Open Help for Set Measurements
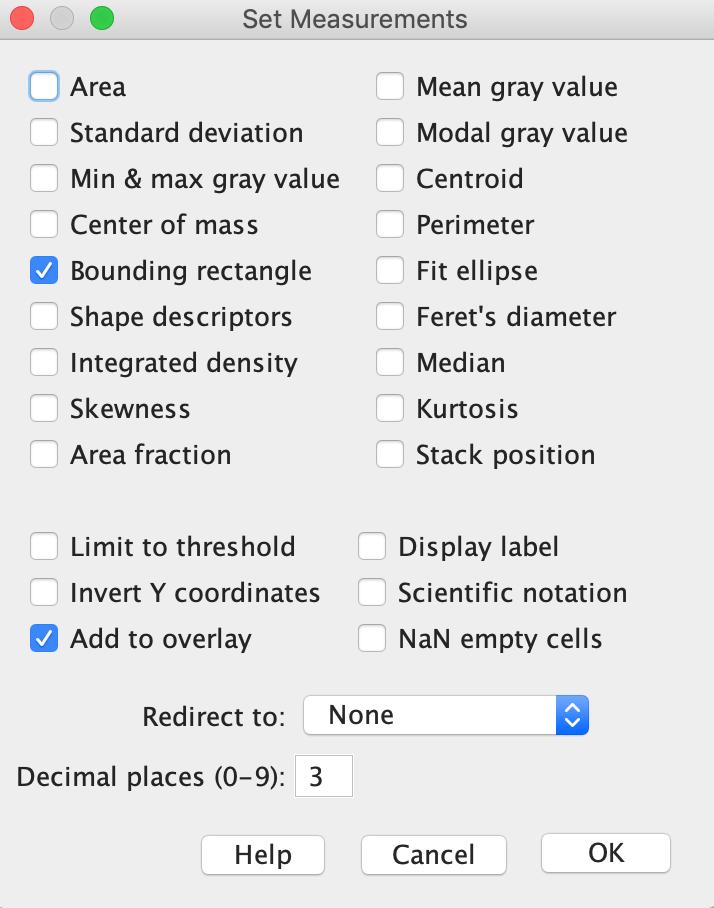This screenshot has width=714, height=908. coord(263,855)
